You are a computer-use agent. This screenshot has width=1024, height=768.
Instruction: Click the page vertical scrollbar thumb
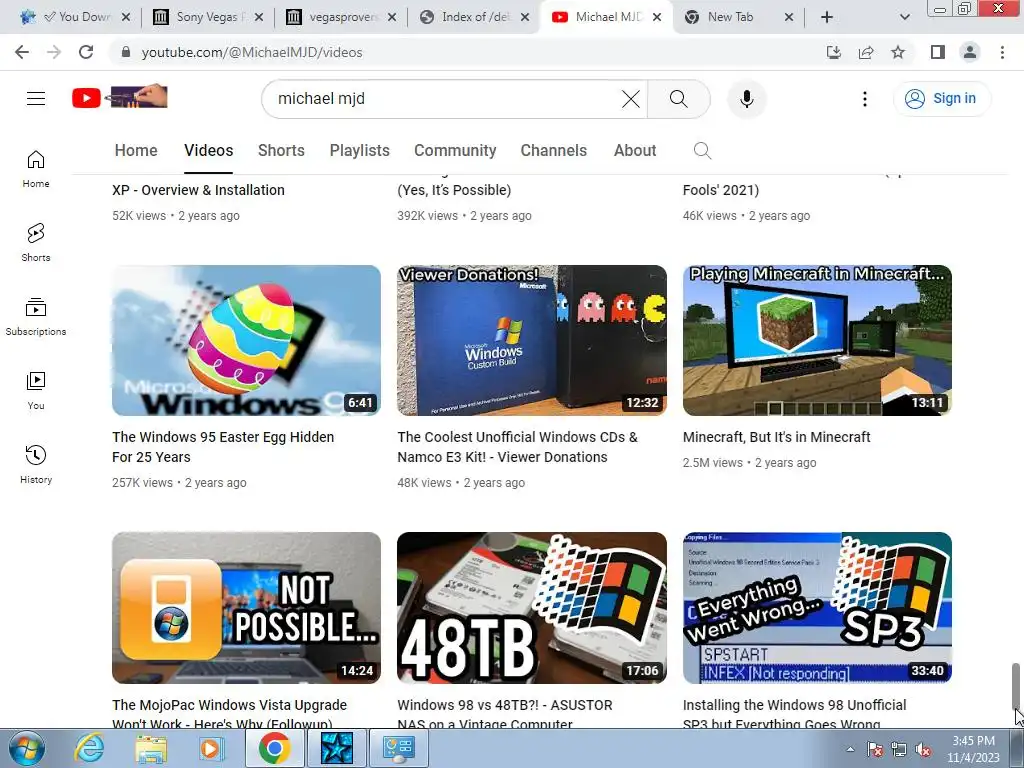click(1016, 686)
